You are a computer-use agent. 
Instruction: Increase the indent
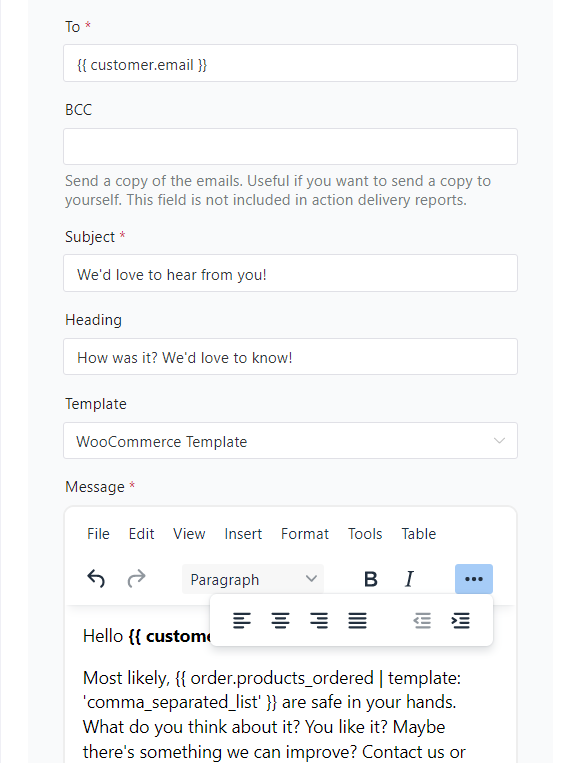coord(460,620)
